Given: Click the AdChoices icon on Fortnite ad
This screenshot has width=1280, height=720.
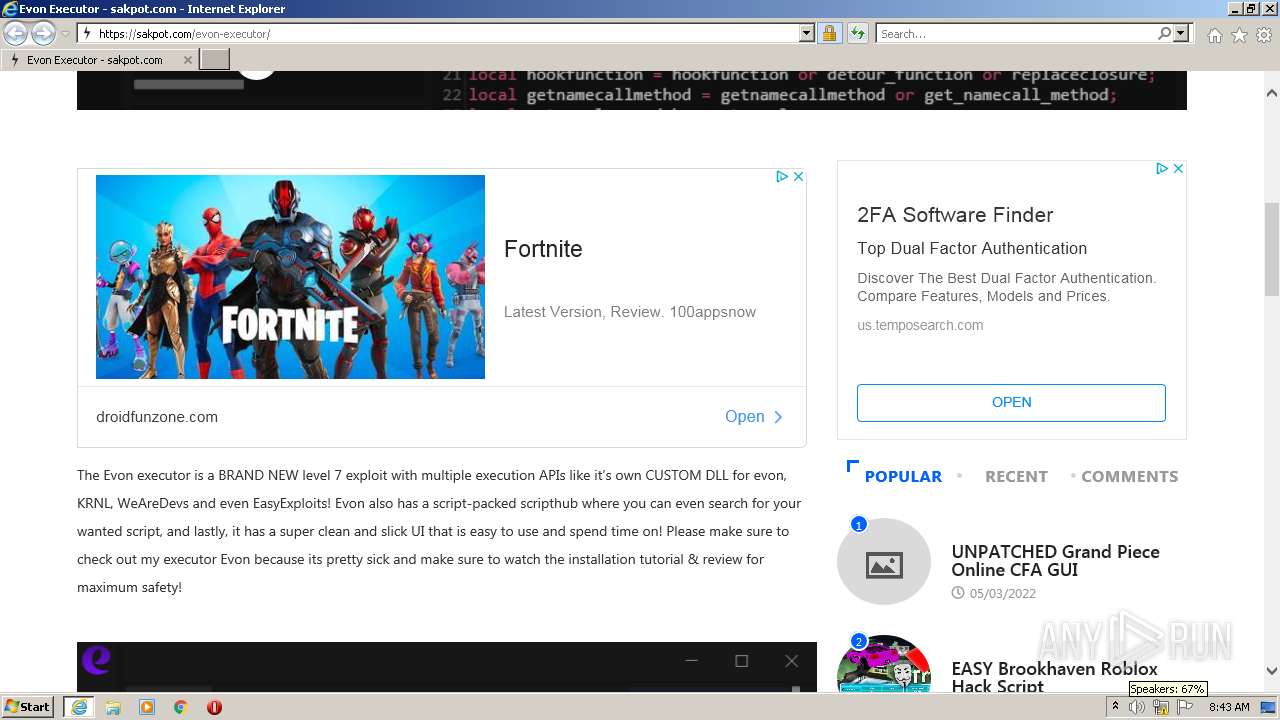Looking at the screenshot, I should tap(783, 176).
